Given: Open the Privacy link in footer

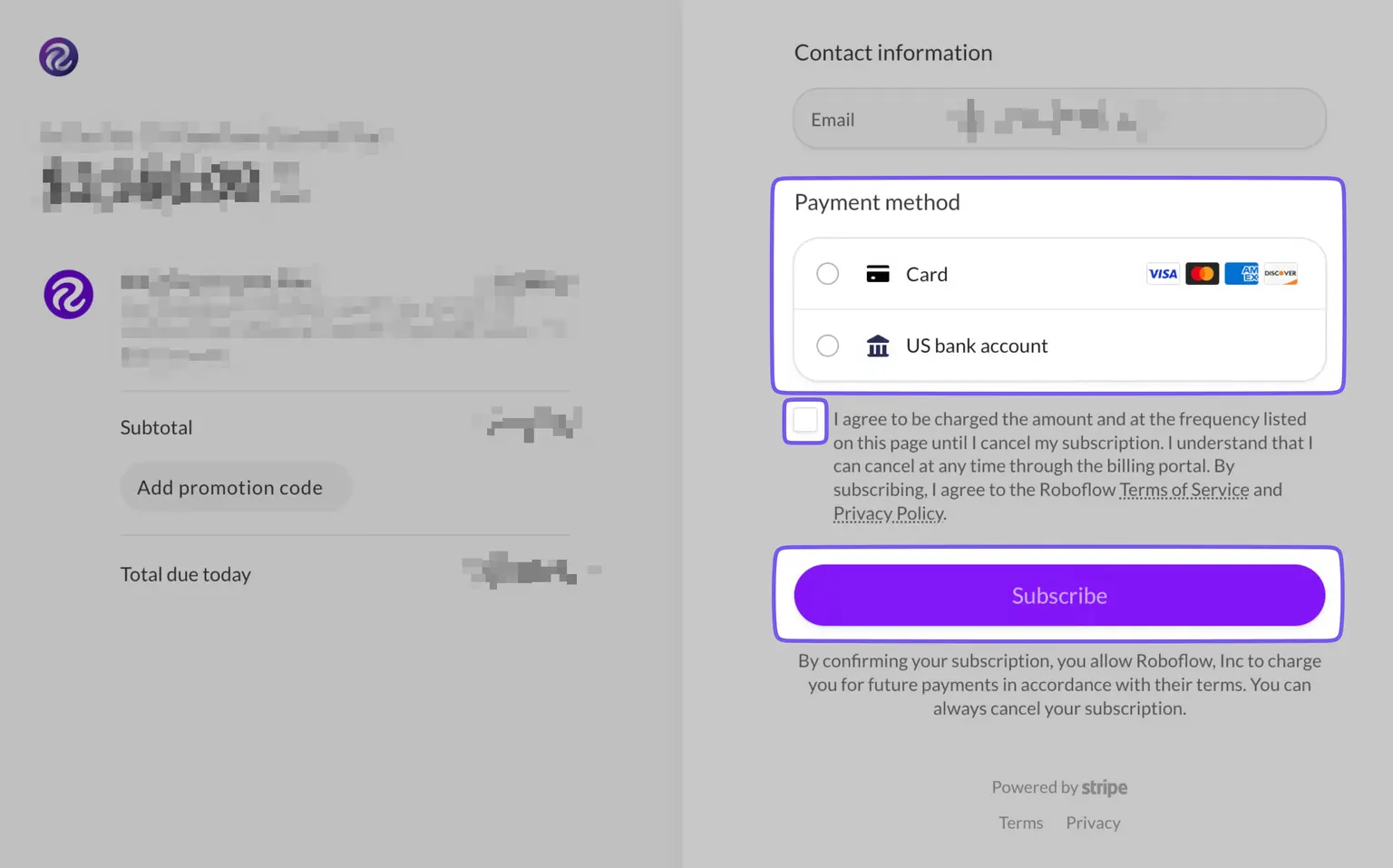Looking at the screenshot, I should pos(1093,823).
